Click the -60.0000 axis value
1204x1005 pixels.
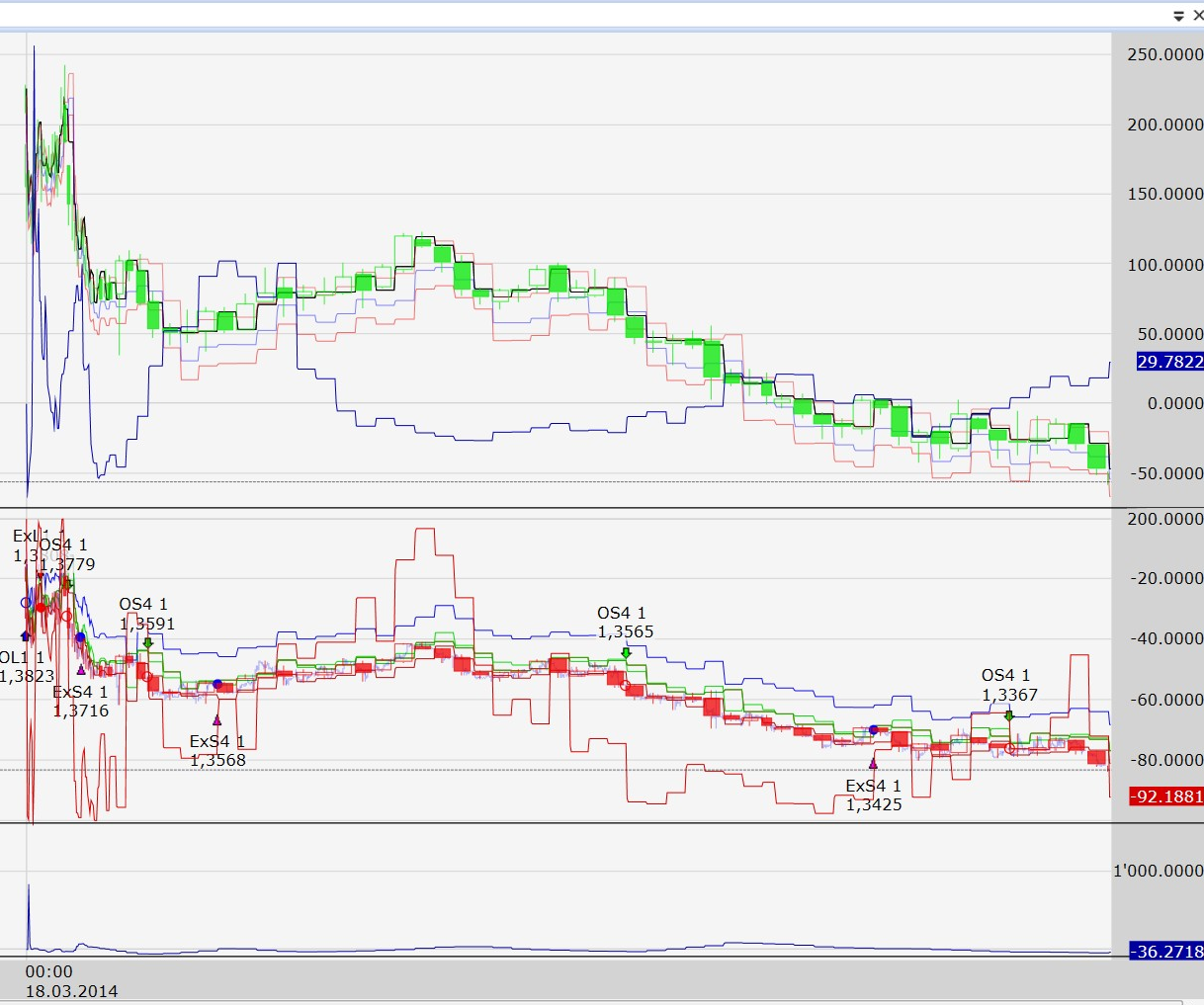1166,700
